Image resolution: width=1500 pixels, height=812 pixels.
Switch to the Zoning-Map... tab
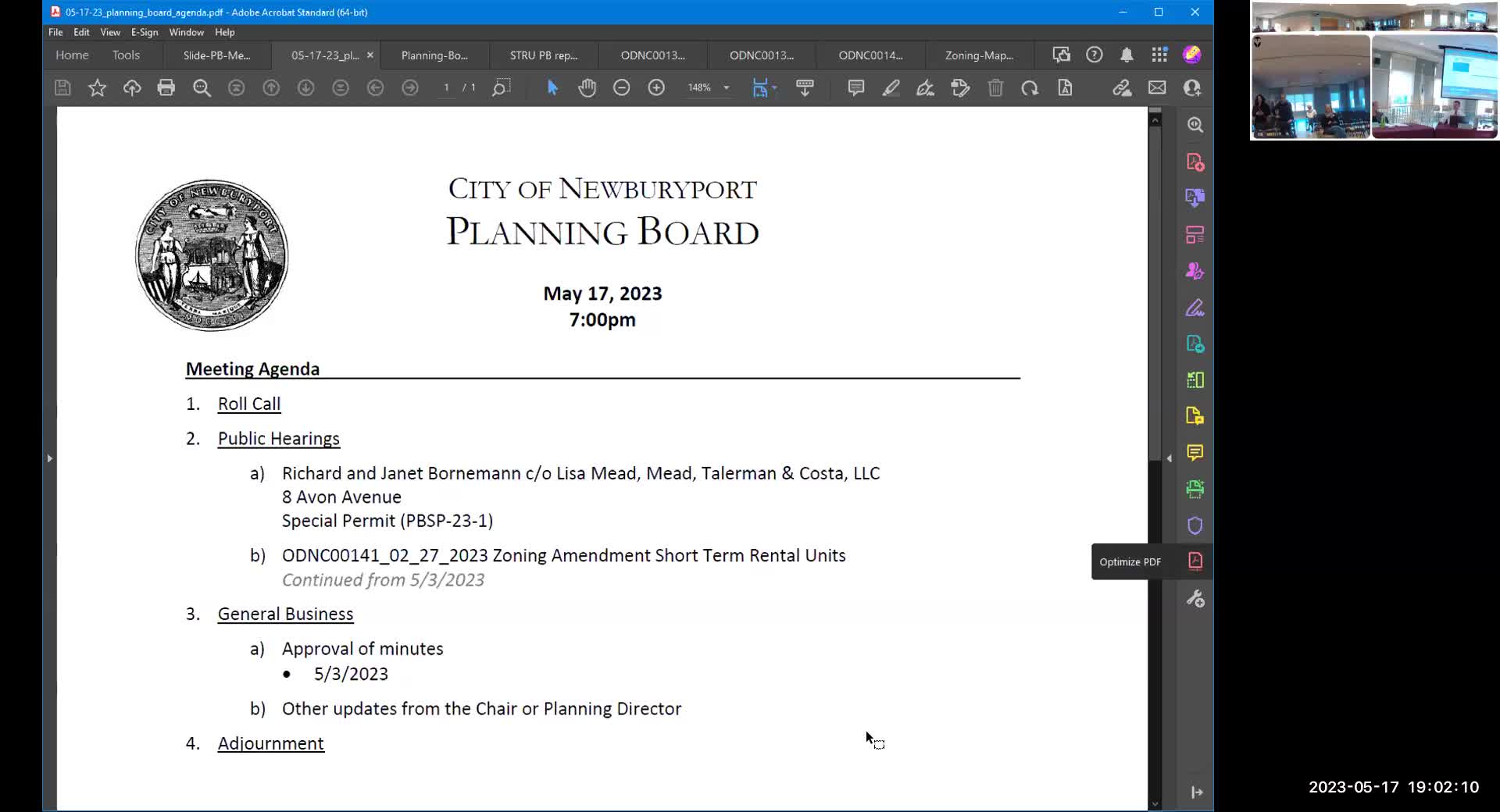tap(979, 55)
